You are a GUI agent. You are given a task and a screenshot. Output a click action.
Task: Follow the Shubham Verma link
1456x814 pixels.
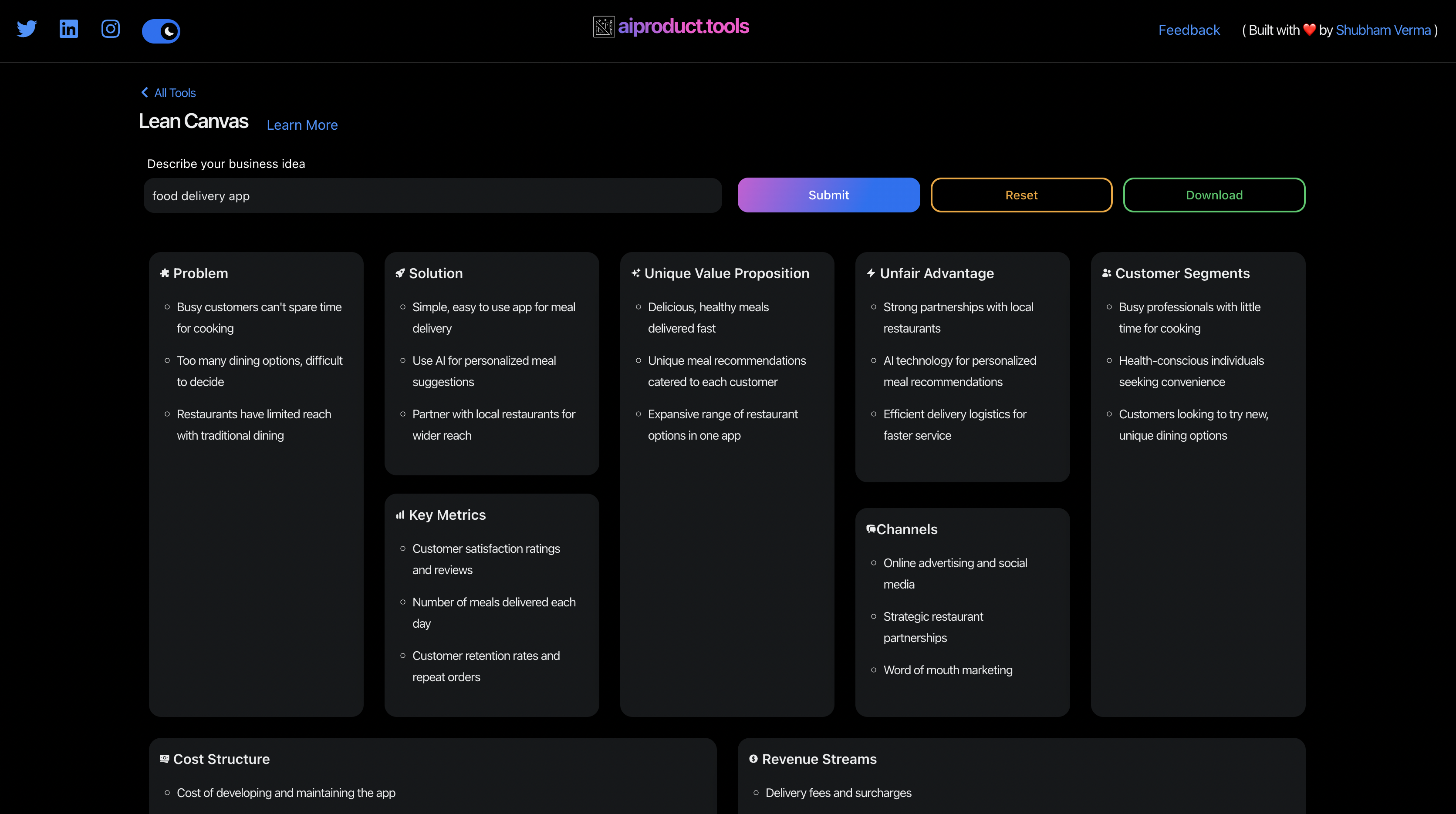[1383, 30]
